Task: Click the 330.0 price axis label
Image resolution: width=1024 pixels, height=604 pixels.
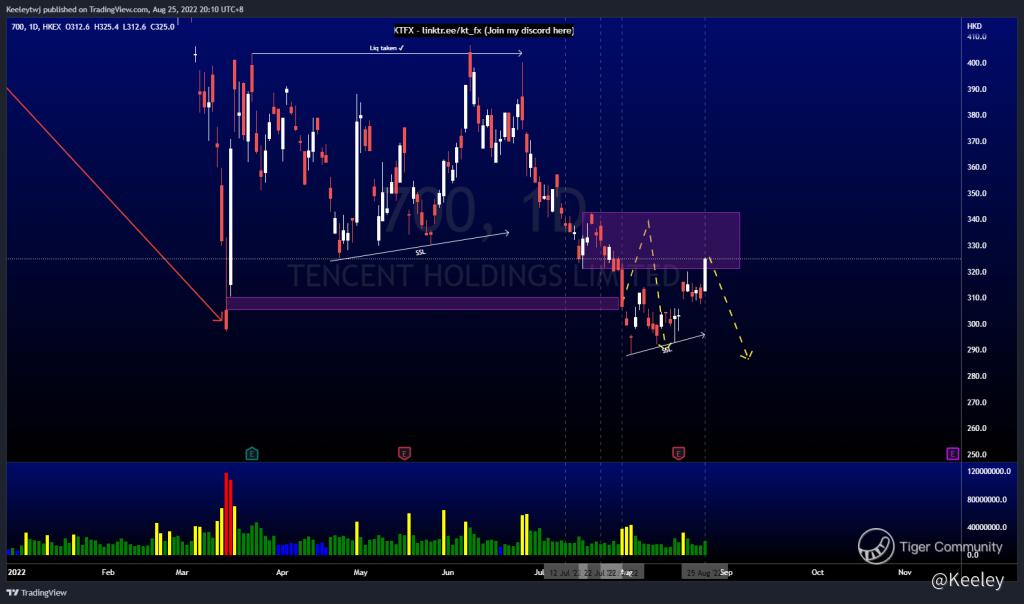Action: tap(977, 246)
